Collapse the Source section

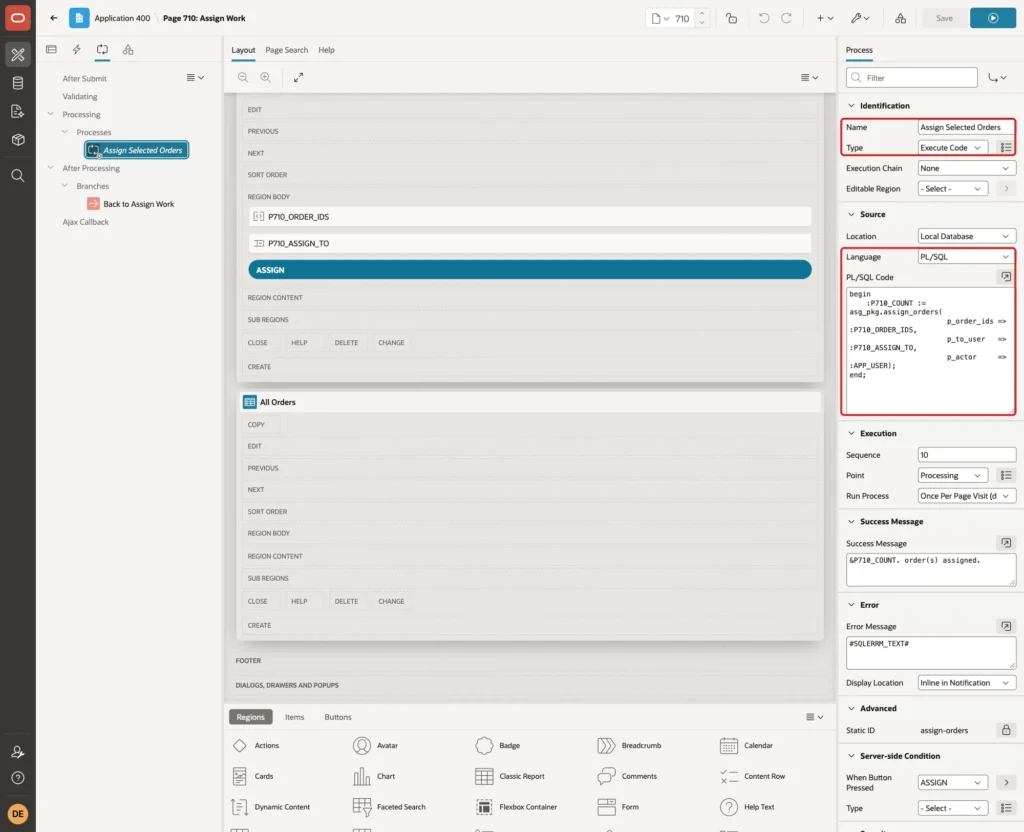pos(851,214)
